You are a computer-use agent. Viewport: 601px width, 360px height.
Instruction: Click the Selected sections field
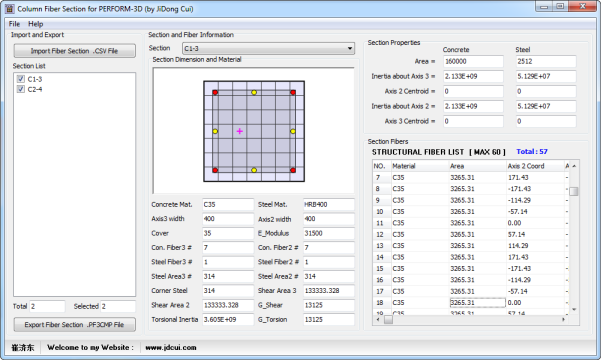tap(118, 306)
